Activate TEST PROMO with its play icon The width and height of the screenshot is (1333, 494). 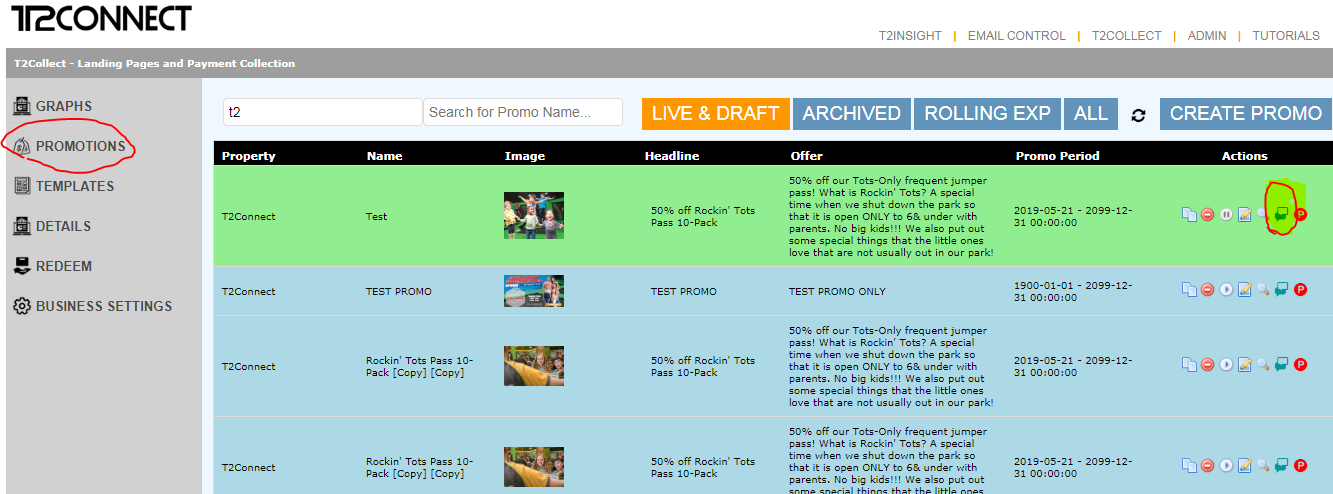pos(1226,290)
